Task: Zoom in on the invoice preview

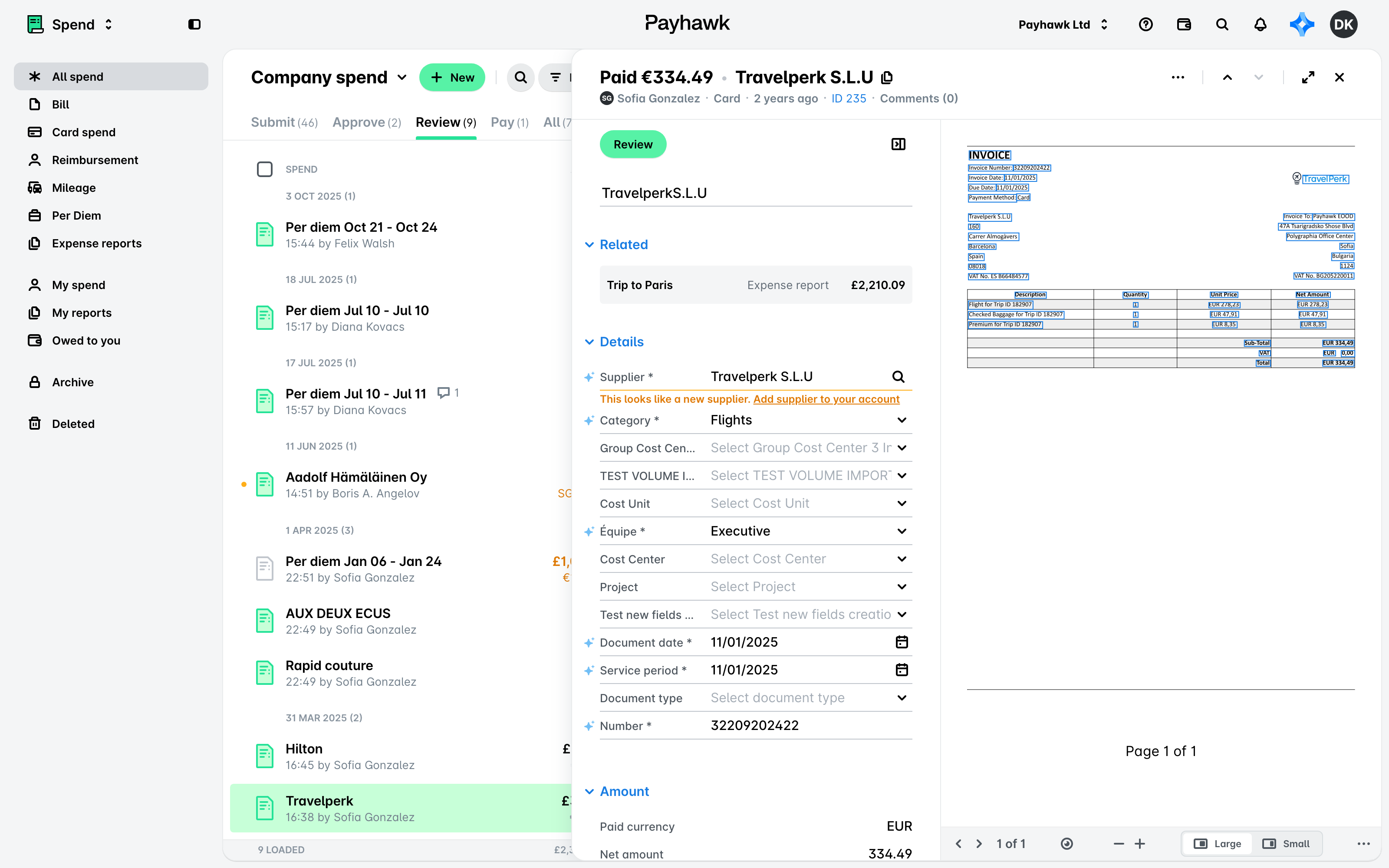Action: click(1140, 843)
